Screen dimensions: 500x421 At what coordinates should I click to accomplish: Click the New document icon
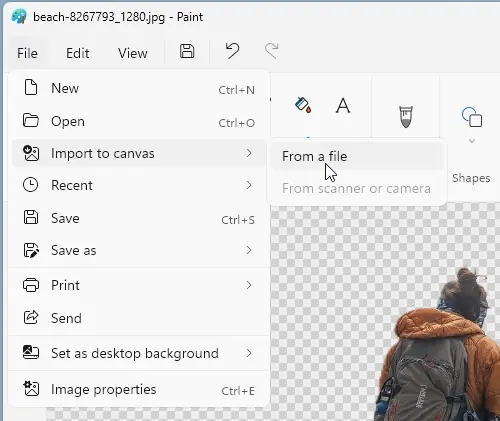(x=31, y=88)
